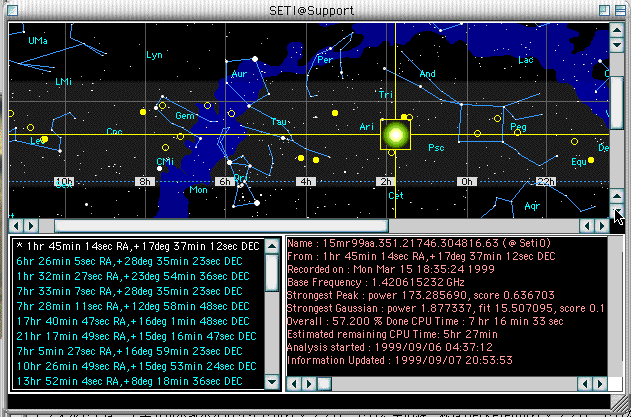
Task: Click the Gem constellation label
Action: coord(185,116)
